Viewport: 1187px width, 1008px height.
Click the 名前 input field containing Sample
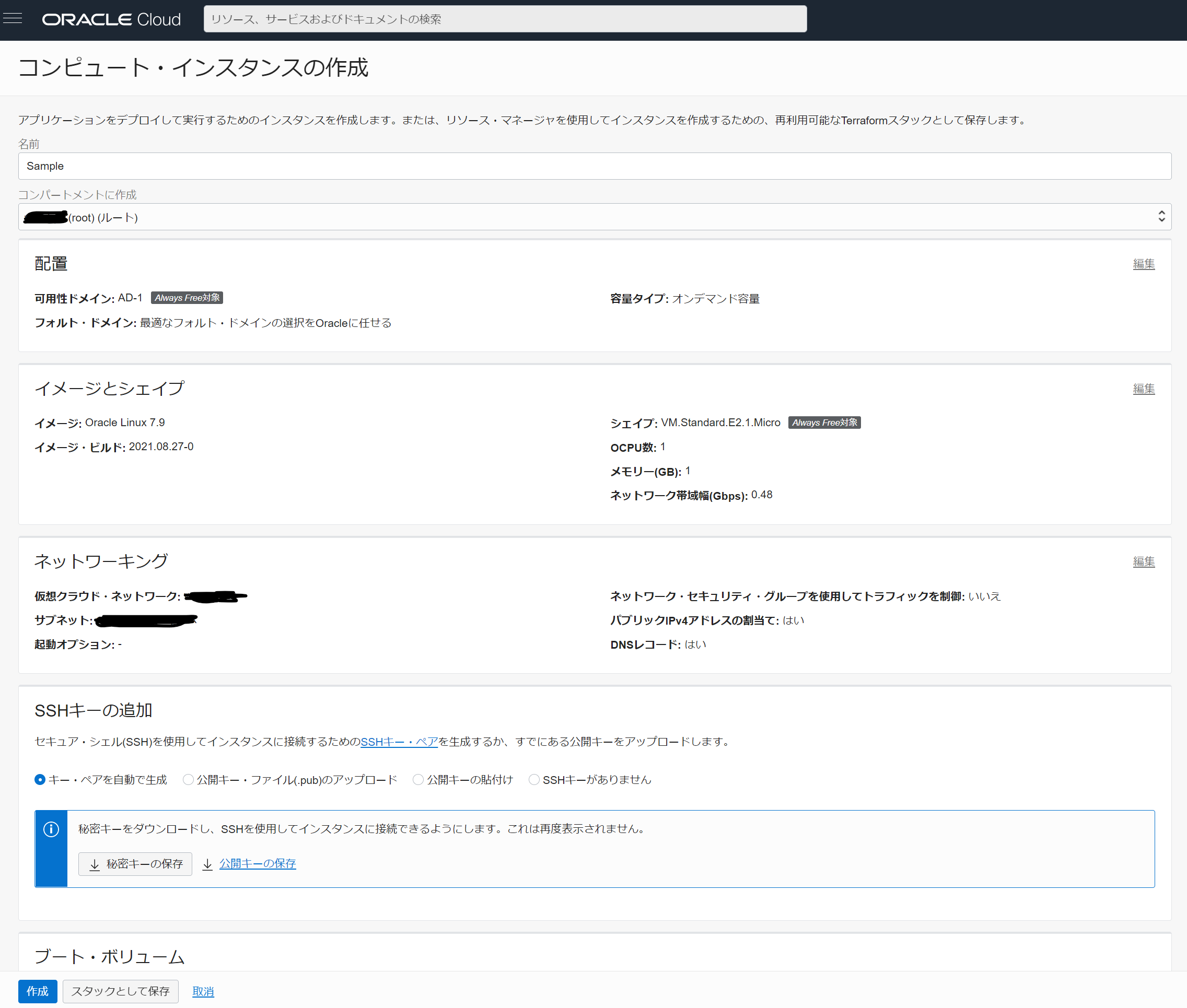595,166
